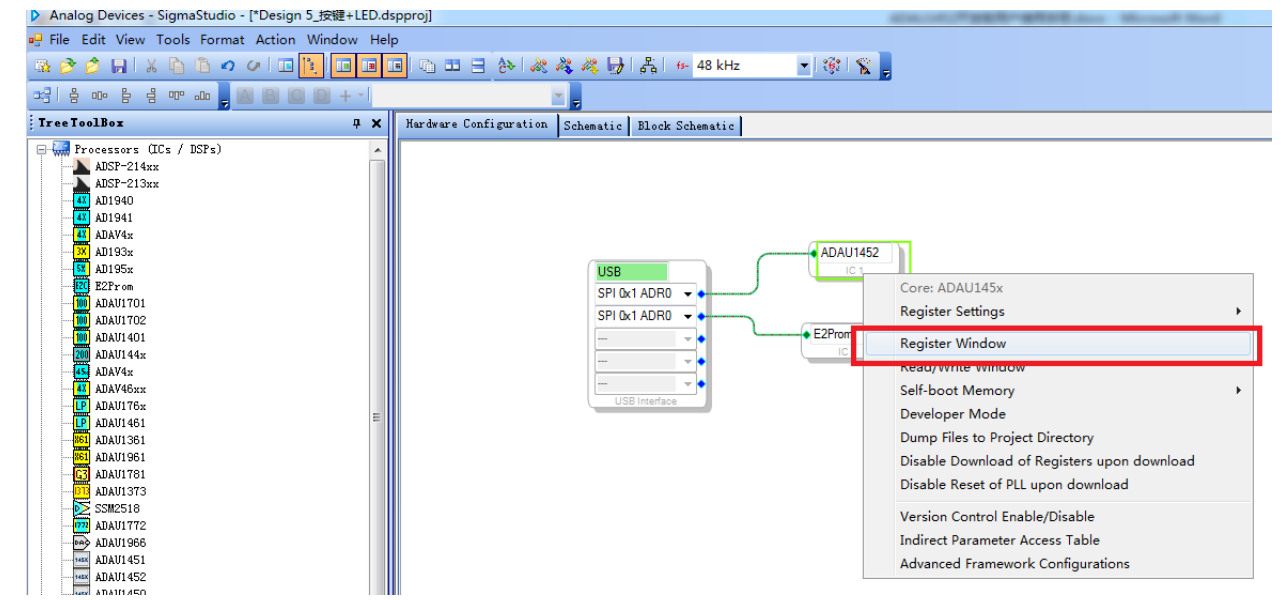
Task: Select SSM2518 in the tree
Action: coord(117,508)
